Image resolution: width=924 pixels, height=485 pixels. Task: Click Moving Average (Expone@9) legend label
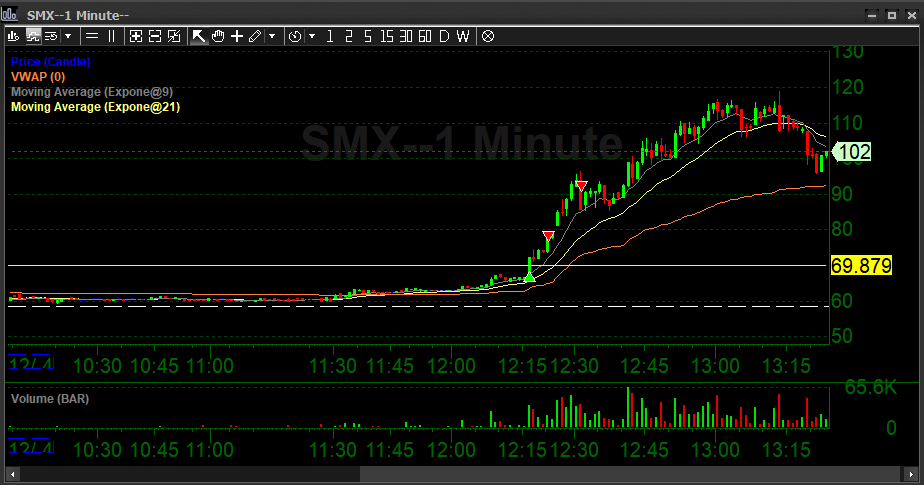pyautogui.click(x=92, y=92)
